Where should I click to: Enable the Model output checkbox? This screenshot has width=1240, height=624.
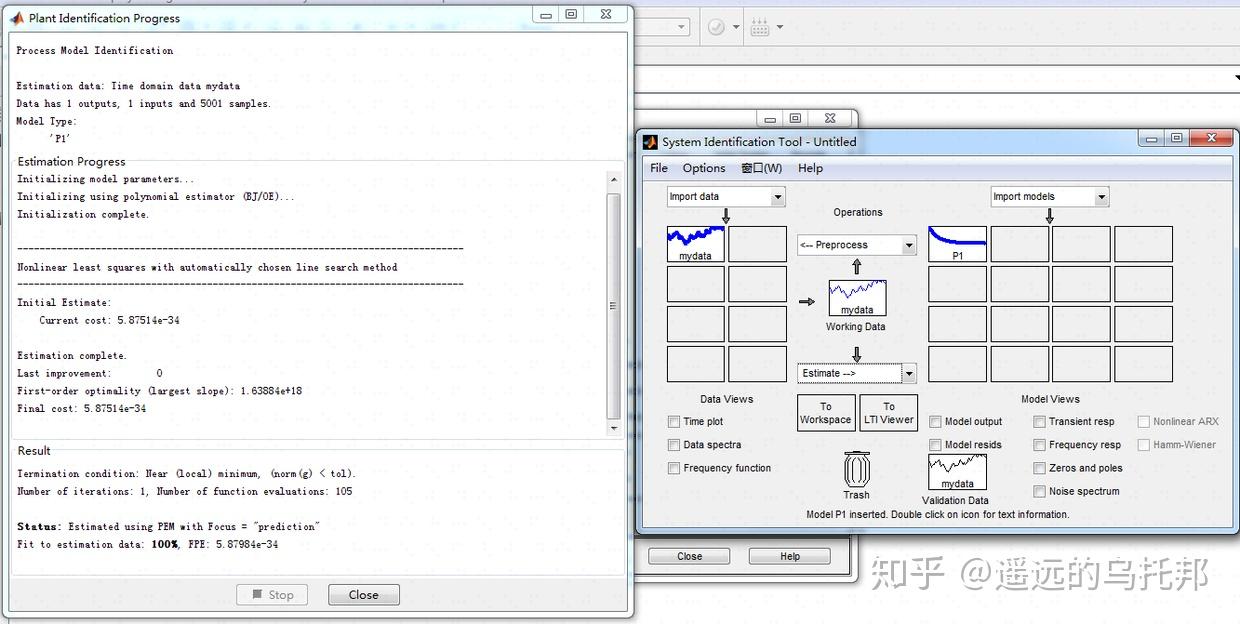937,422
